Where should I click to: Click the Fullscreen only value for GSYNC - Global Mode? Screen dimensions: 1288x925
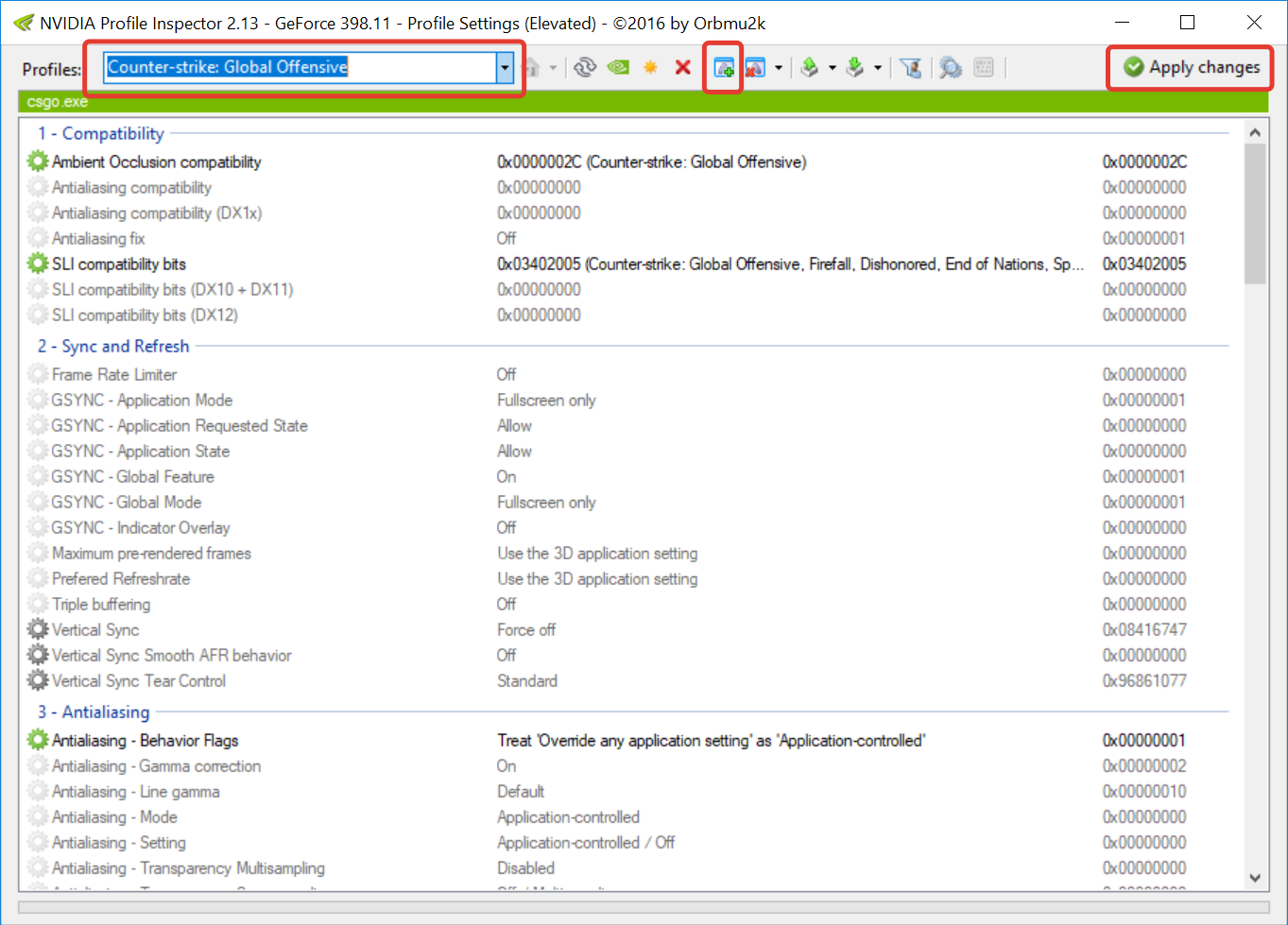click(546, 502)
